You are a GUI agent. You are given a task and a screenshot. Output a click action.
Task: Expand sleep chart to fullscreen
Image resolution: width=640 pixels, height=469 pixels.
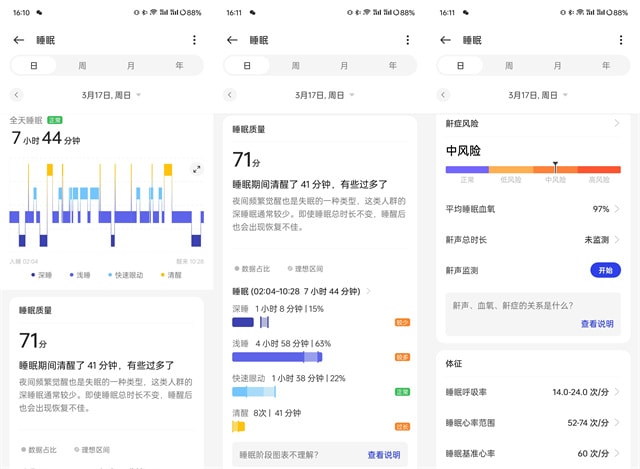coord(197,169)
